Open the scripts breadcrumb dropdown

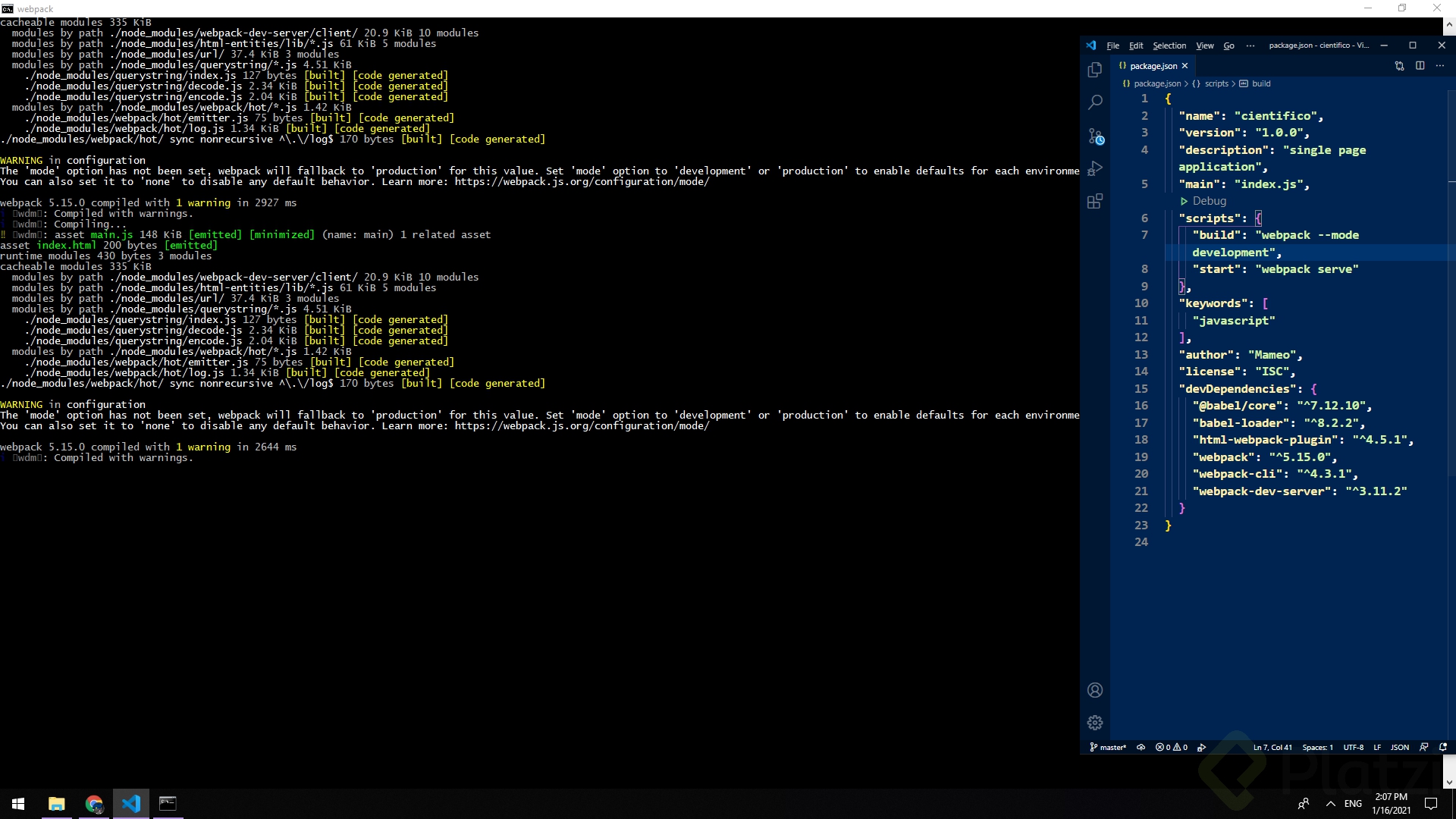click(x=1217, y=83)
